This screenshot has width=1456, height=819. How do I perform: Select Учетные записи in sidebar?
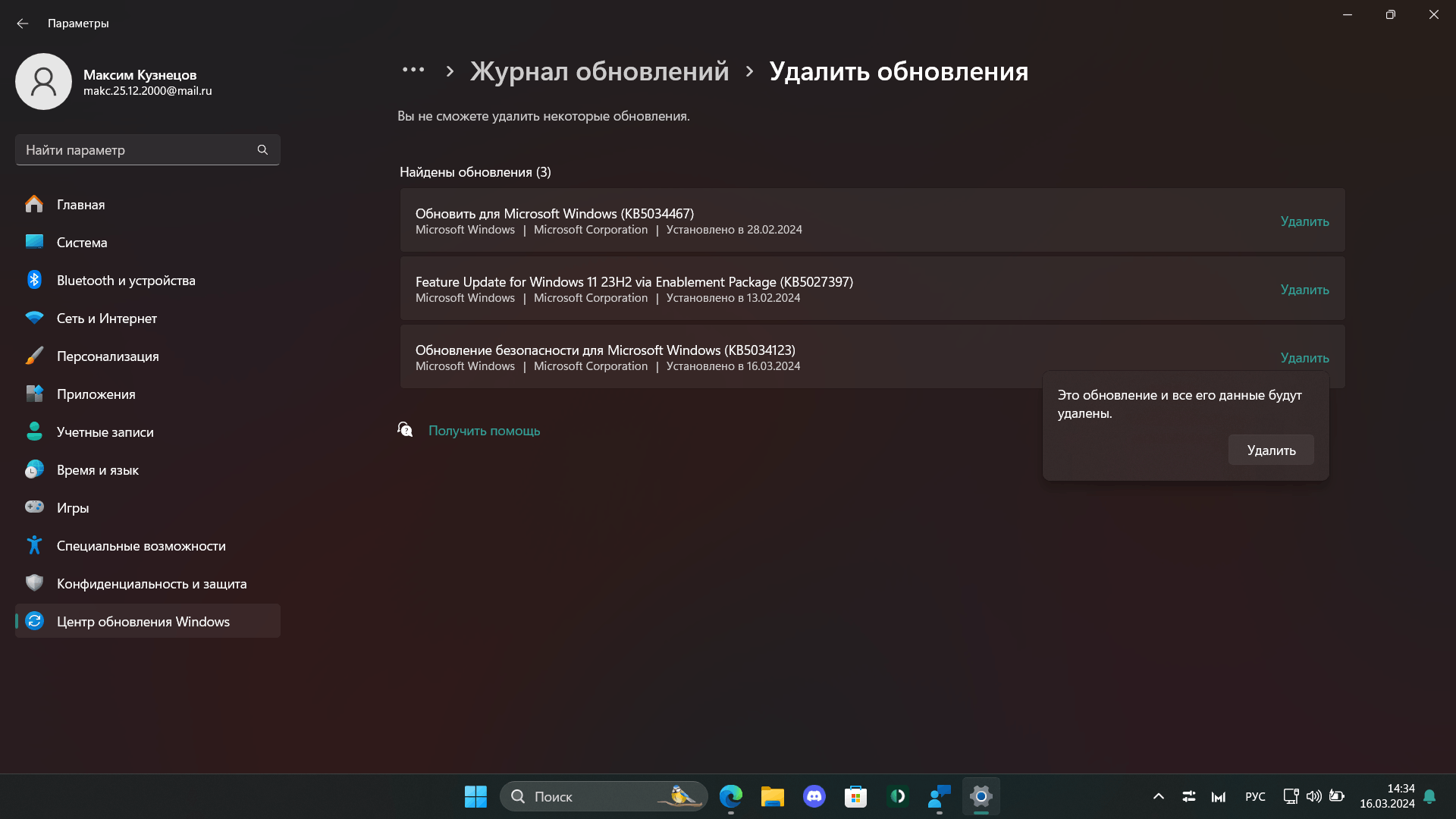coord(148,431)
